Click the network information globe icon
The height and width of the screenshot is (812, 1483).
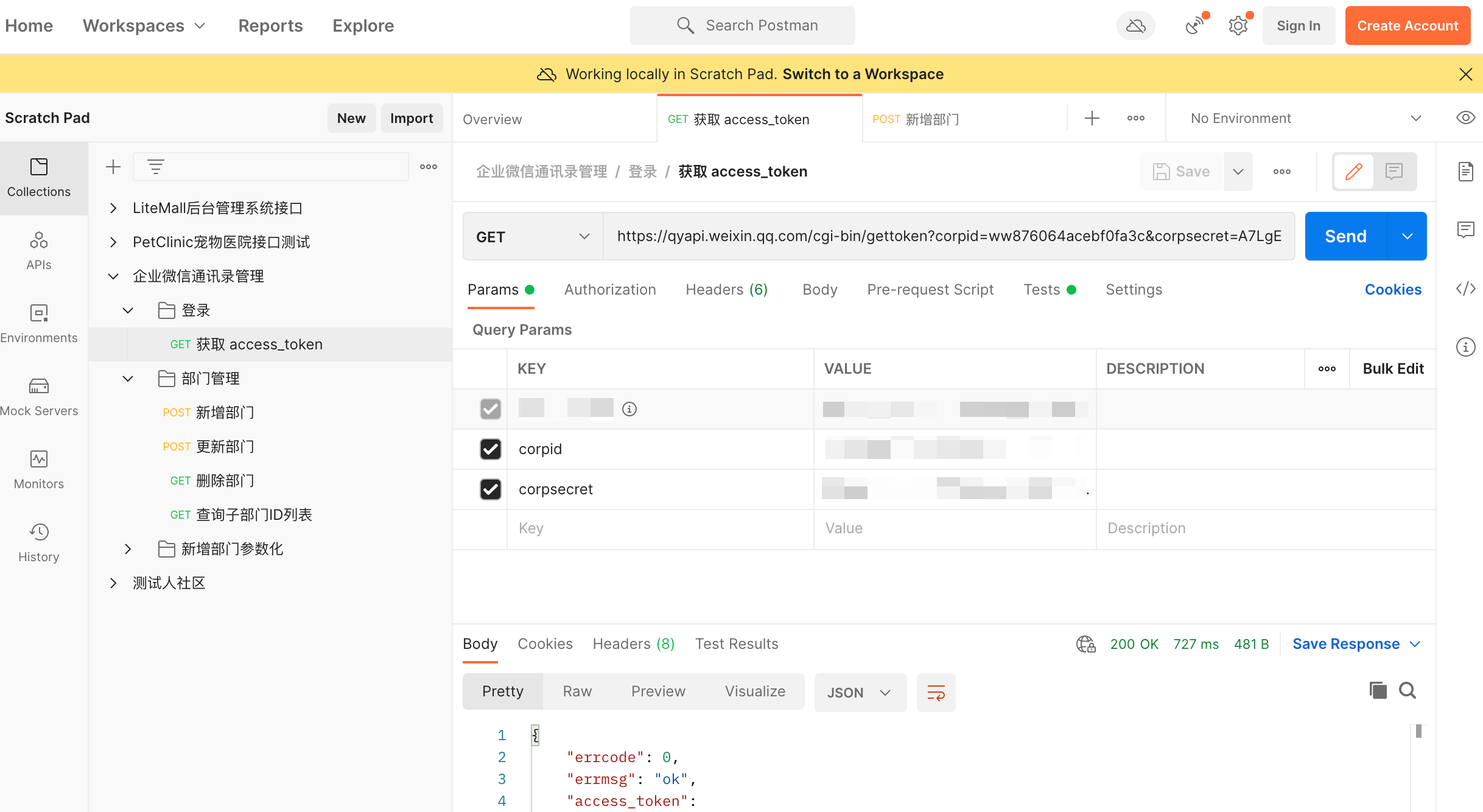[x=1086, y=644]
